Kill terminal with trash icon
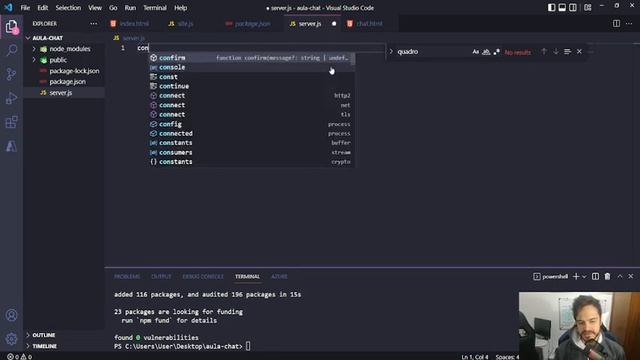The image size is (640, 360). pyautogui.click(x=607, y=276)
